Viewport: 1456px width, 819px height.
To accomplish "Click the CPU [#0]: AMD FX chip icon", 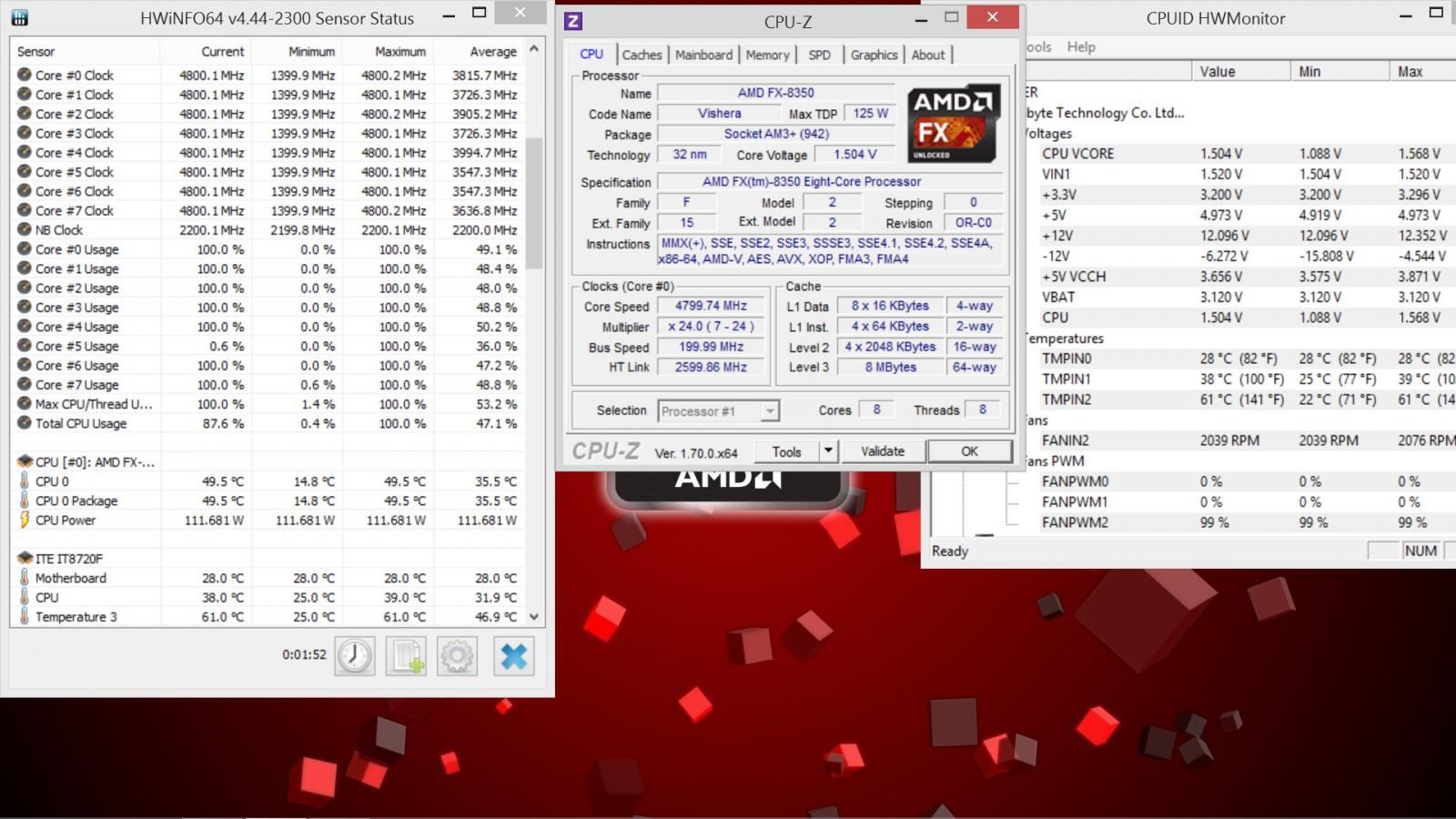I will click(25, 461).
